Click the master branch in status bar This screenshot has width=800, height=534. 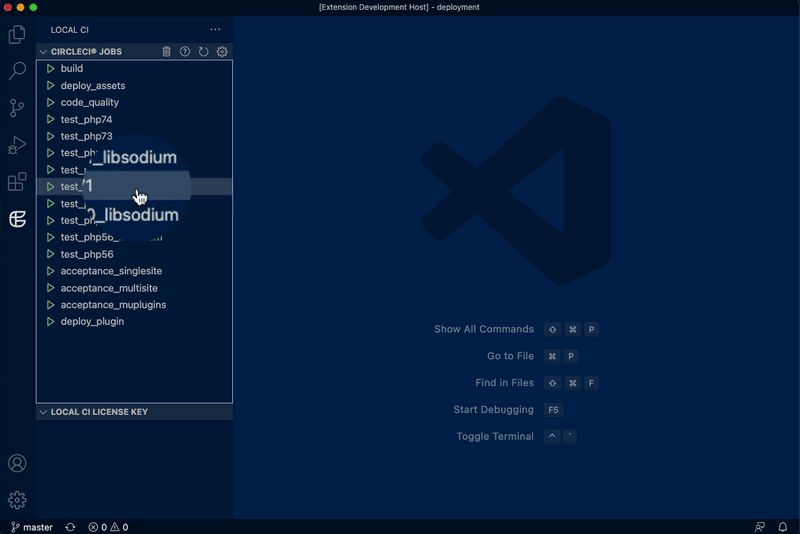click(32, 527)
